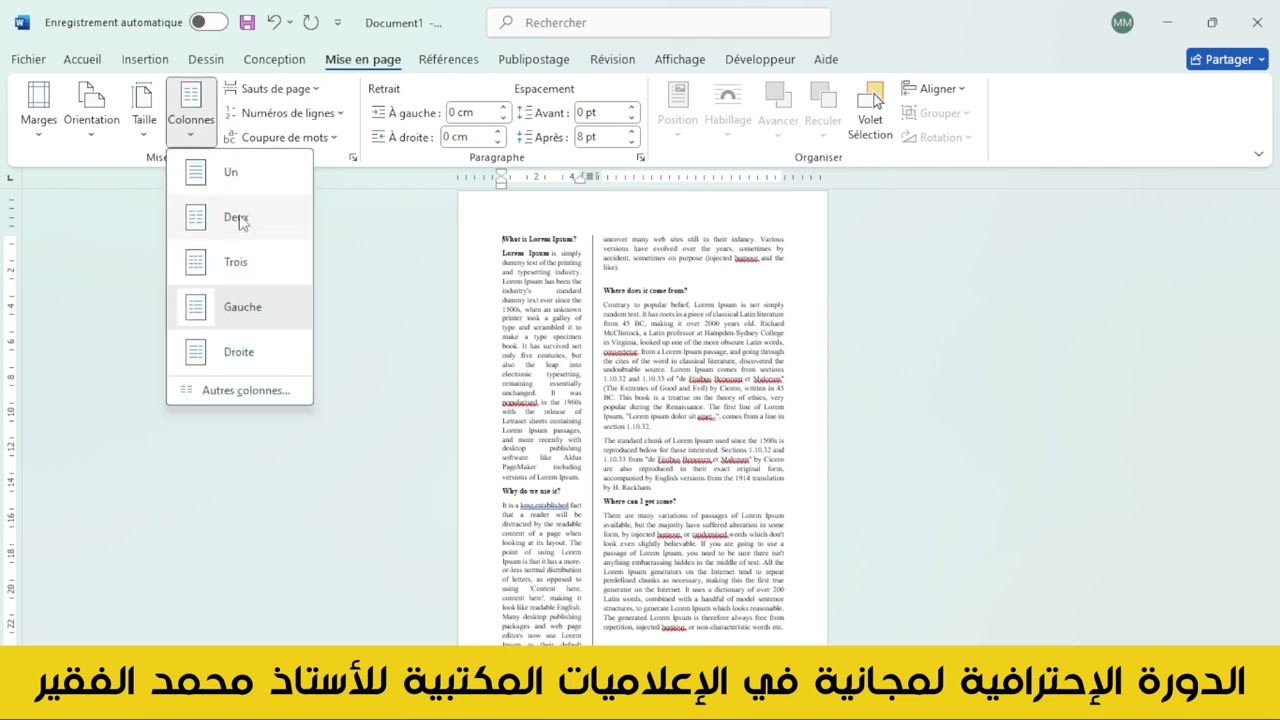
Task: Expand the Aligner dropdown
Action: pyautogui.click(x=933, y=89)
